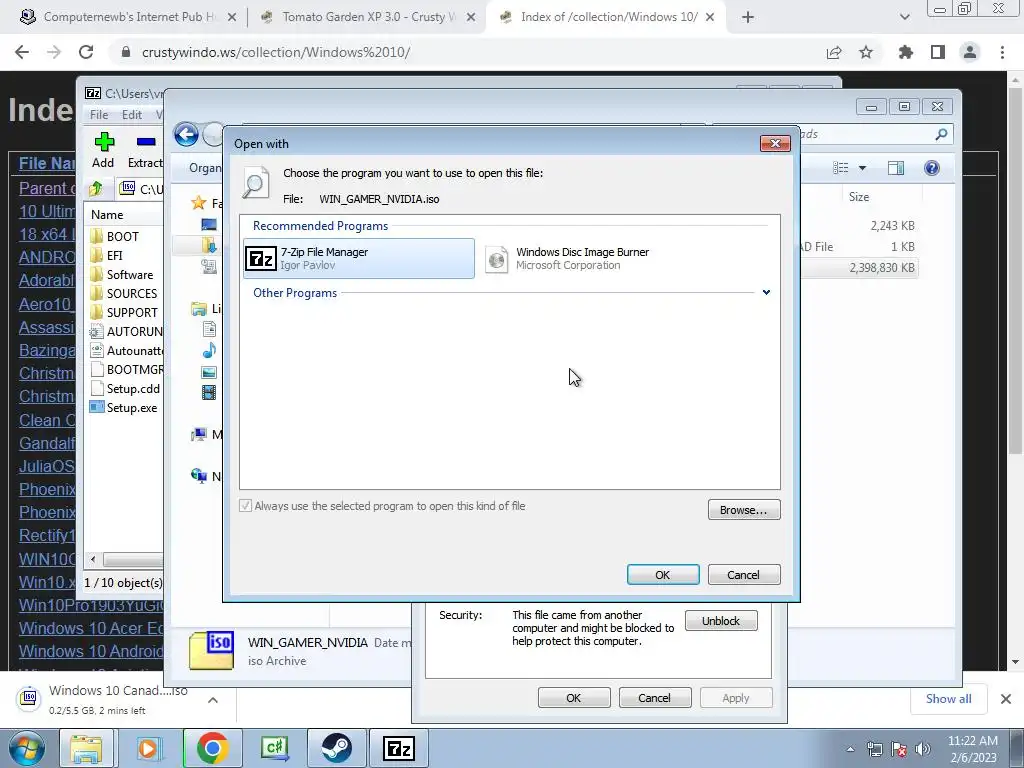Click Add icon in 7-Zip toolbar
This screenshot has width=1024, height=768.
pyautogui.click(x=103, y=150)
